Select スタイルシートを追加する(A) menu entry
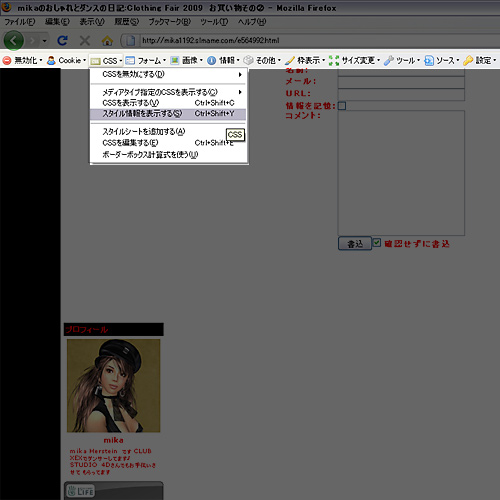 pyautogui.click(x=168, y=132)
